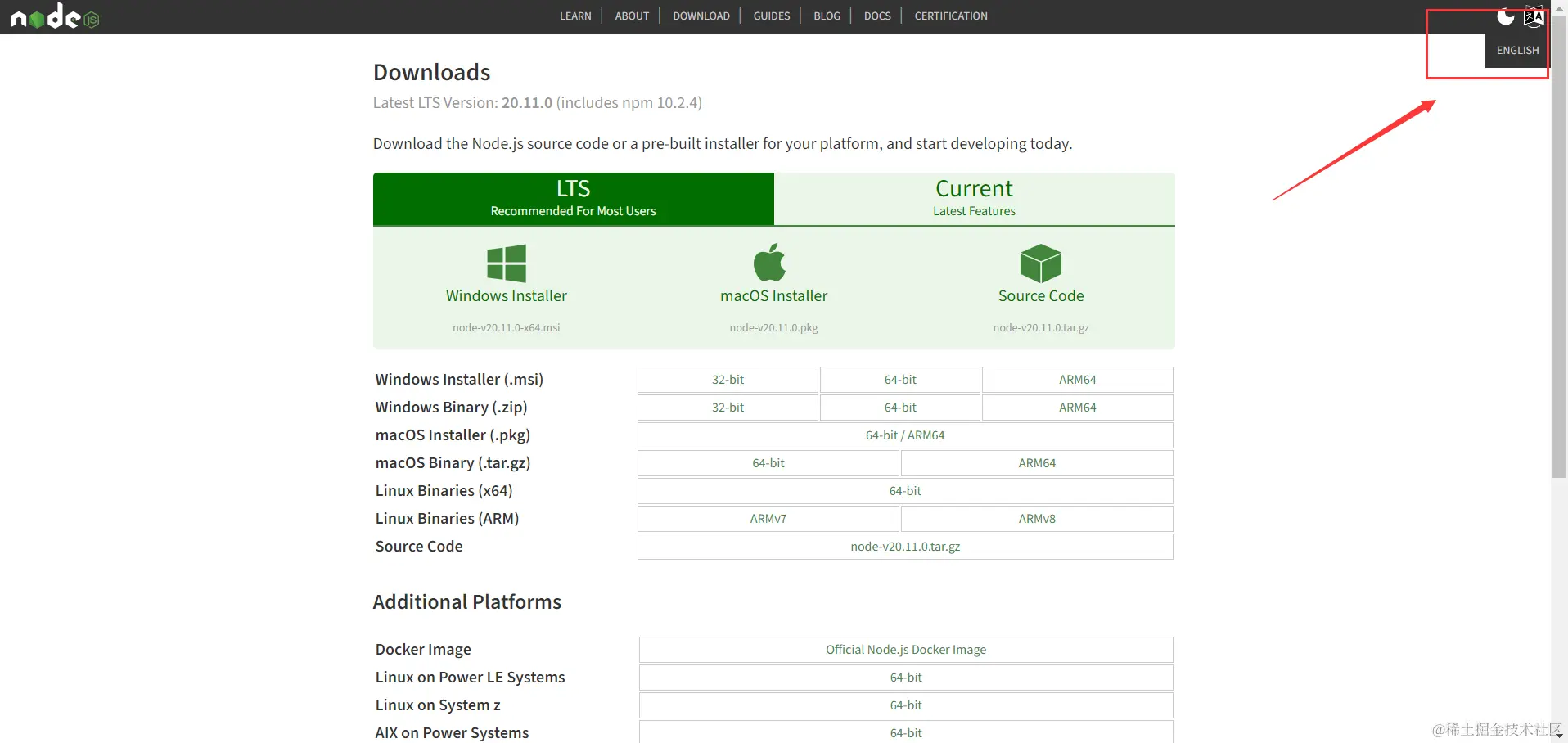The height and width of the screenshot is (743, 1568).
Task: Download 64-bit Linux Binaries (x64)
Action: pyautogui.click(x=905, y=491)
